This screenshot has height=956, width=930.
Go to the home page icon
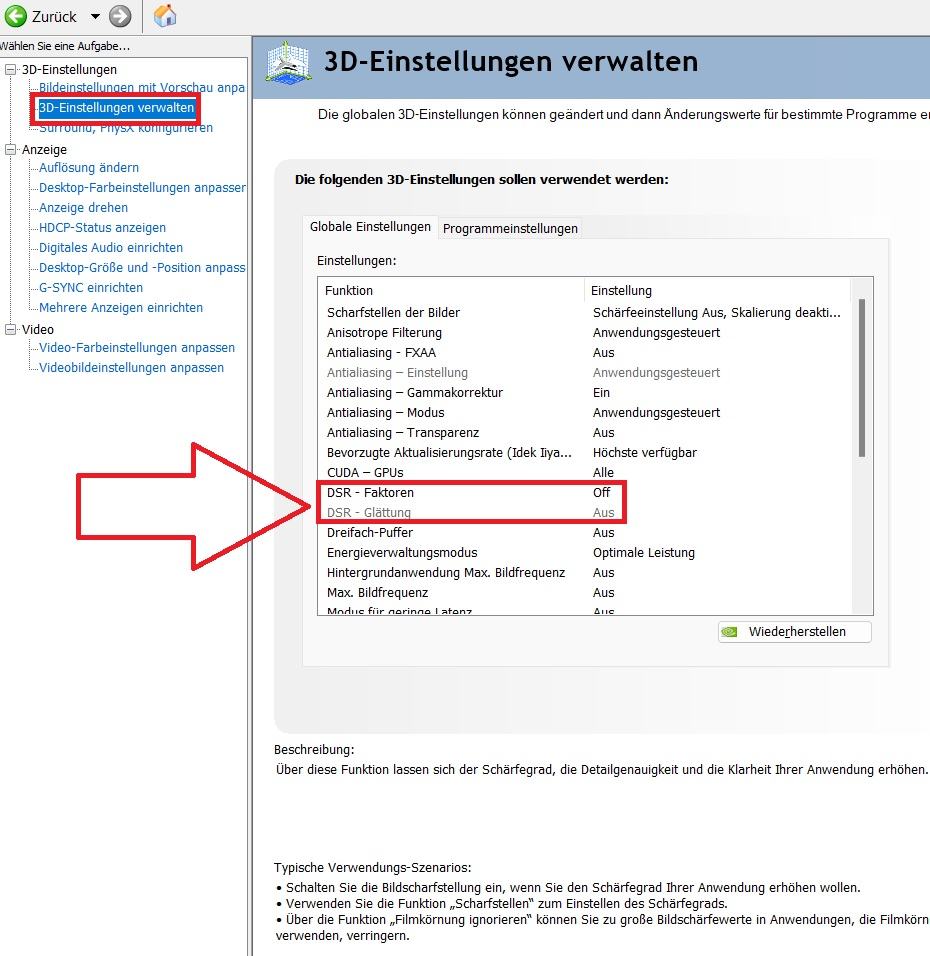(x=165, y=15)
